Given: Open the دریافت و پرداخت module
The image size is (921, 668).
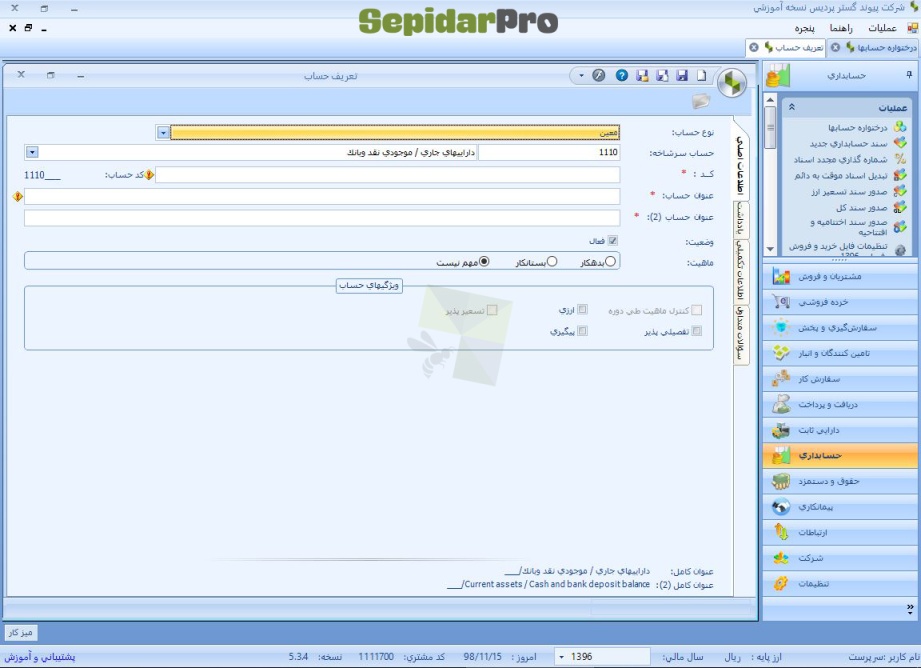Looking at the screenshot, I should pos(840,404).
